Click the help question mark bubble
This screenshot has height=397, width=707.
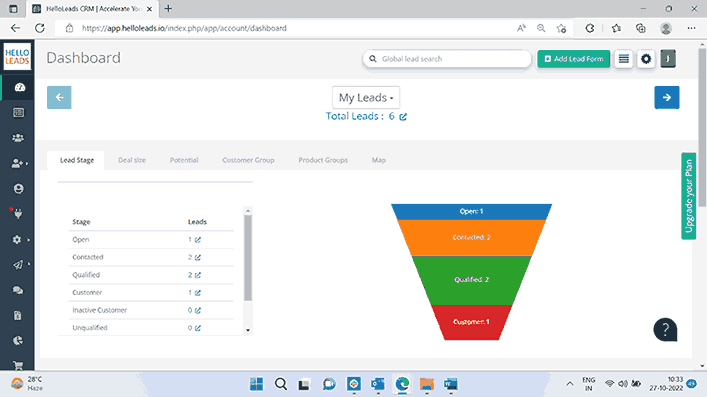(665, 330)
